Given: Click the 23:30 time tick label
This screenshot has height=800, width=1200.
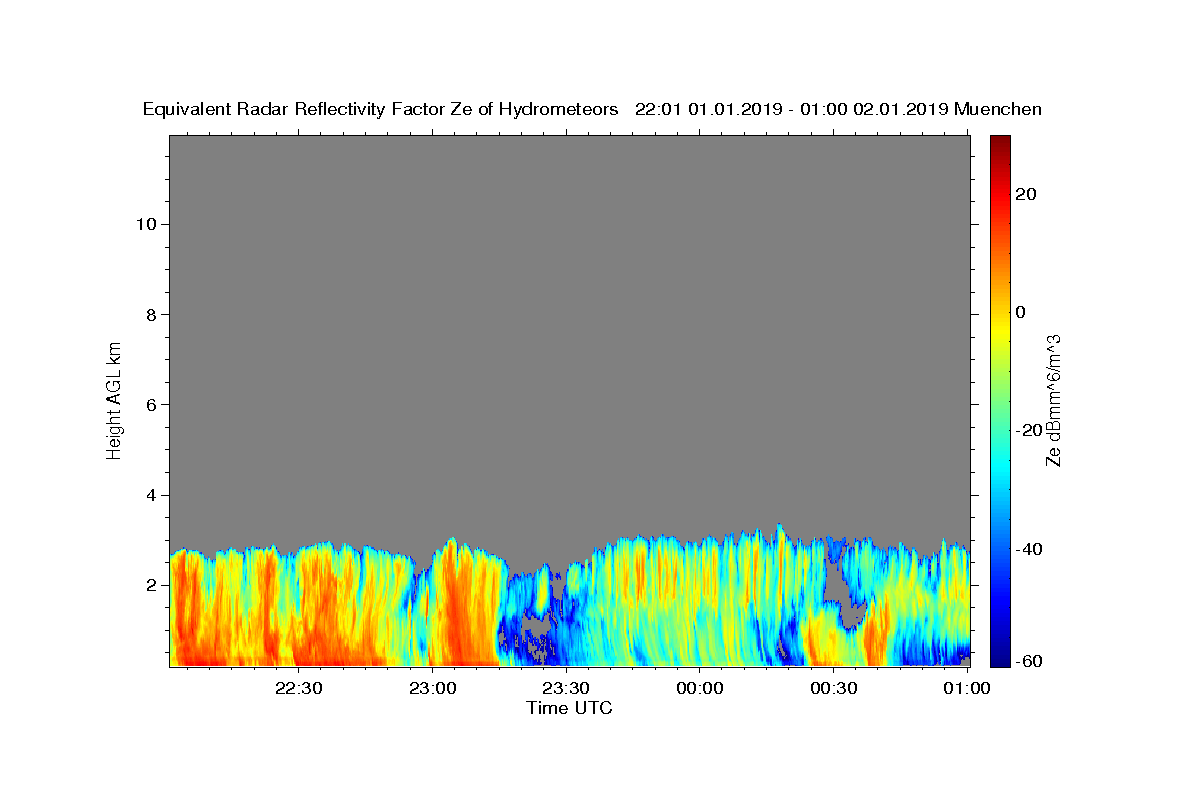Looking at the screenshot, I should tap(566, 688).
